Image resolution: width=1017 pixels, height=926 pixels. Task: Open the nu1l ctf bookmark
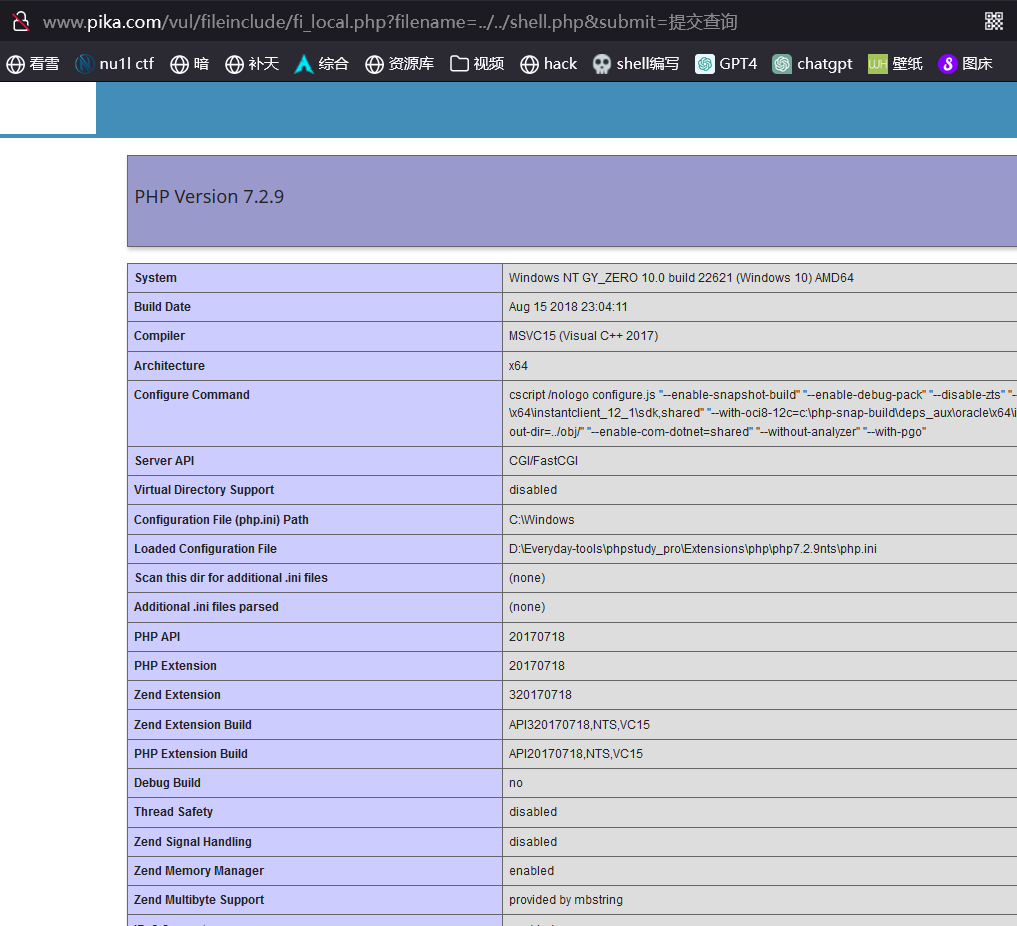115,64
